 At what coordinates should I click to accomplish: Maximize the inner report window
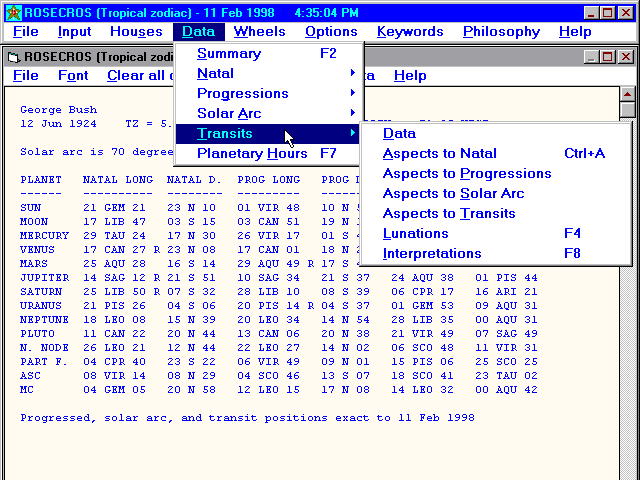[x=607, y=57]
